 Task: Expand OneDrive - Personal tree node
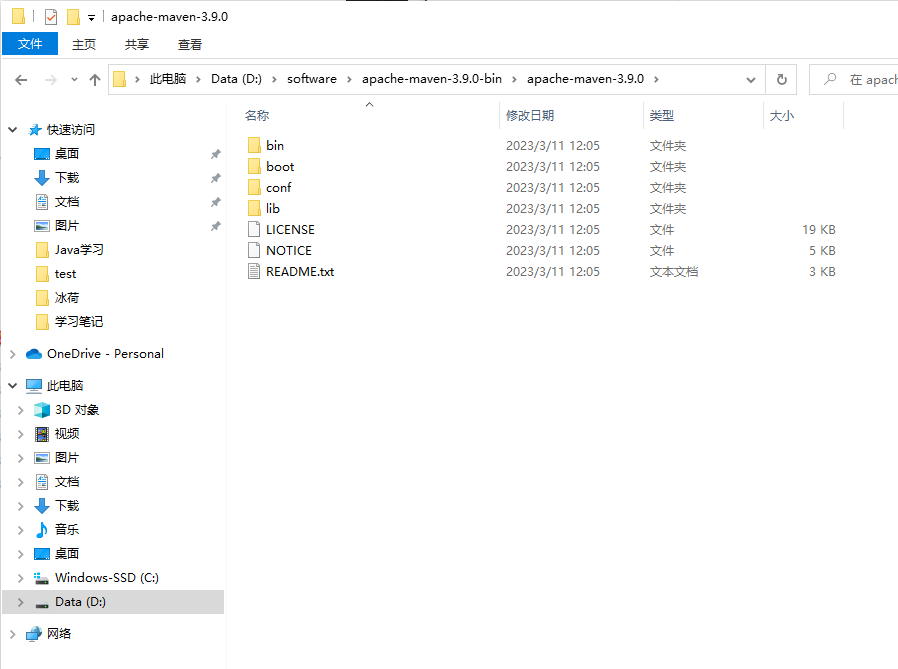pyautogui.click(x=13, y=355)
